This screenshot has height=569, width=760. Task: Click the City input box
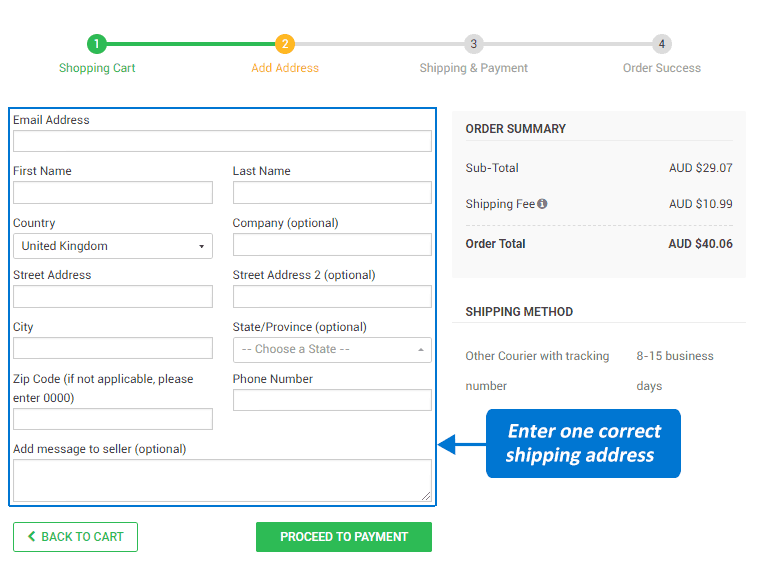[113, 348]
